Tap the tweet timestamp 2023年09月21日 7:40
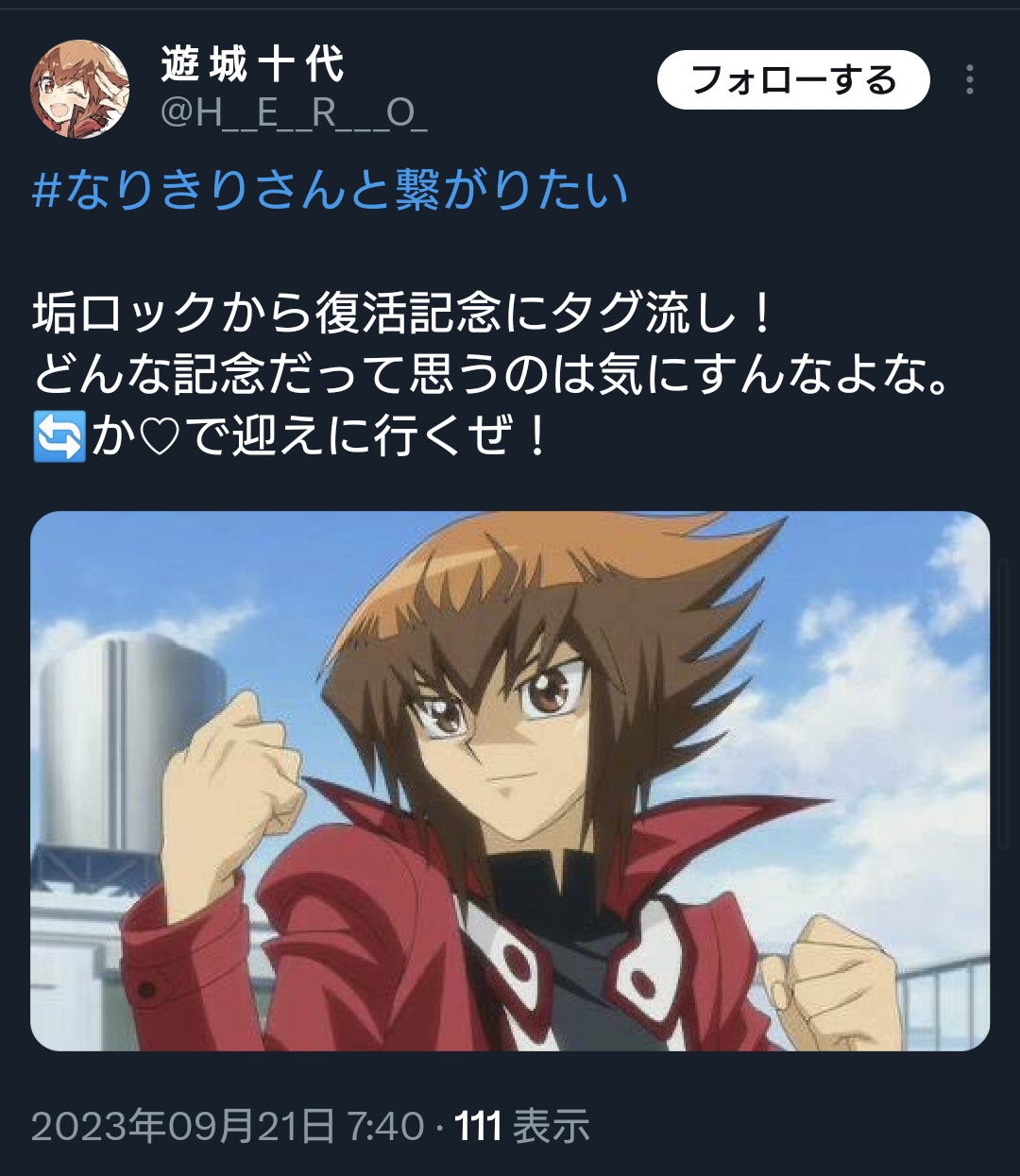 (228, 1127)
